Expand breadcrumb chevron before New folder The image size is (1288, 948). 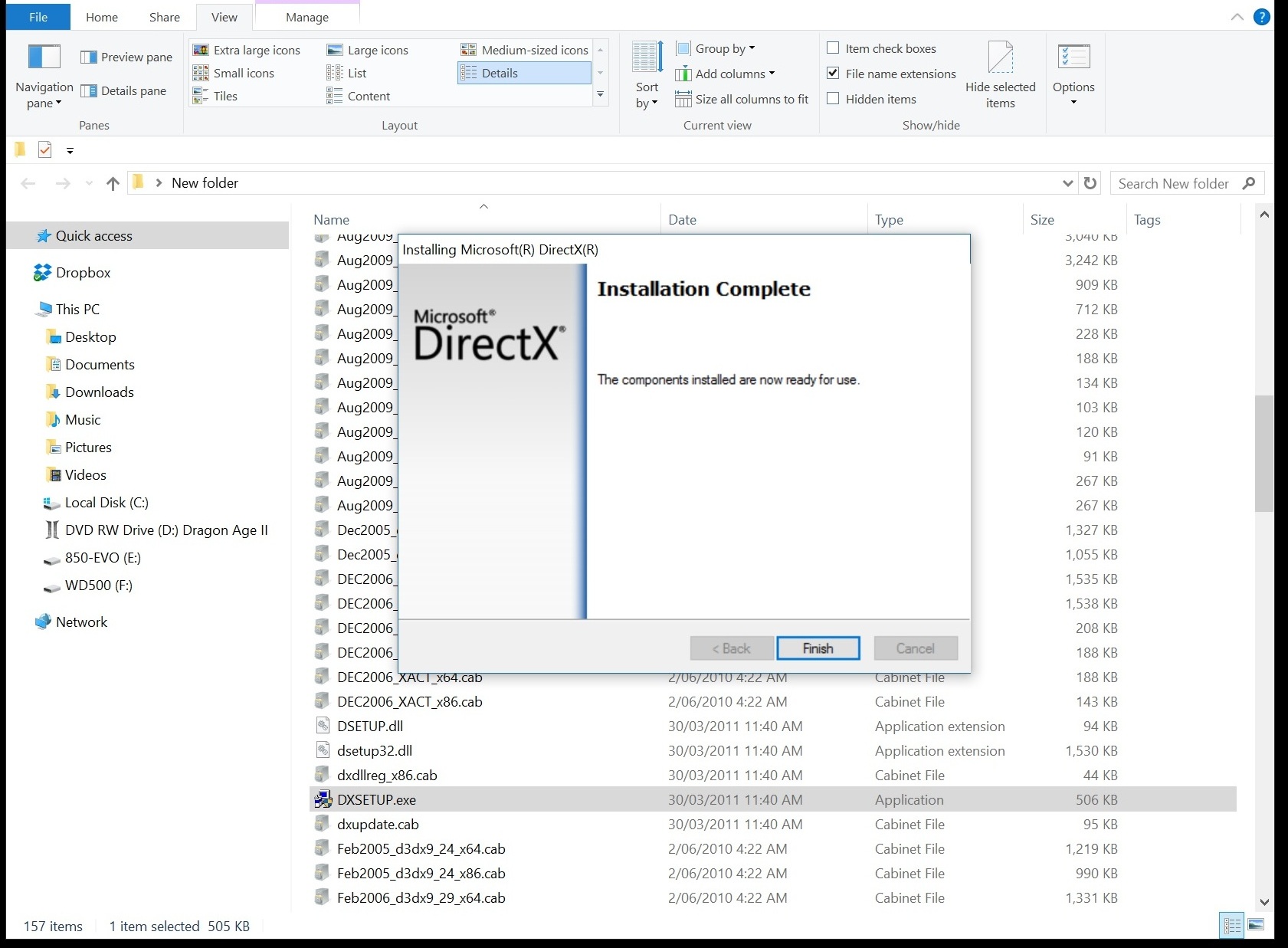tap(159, 183)
